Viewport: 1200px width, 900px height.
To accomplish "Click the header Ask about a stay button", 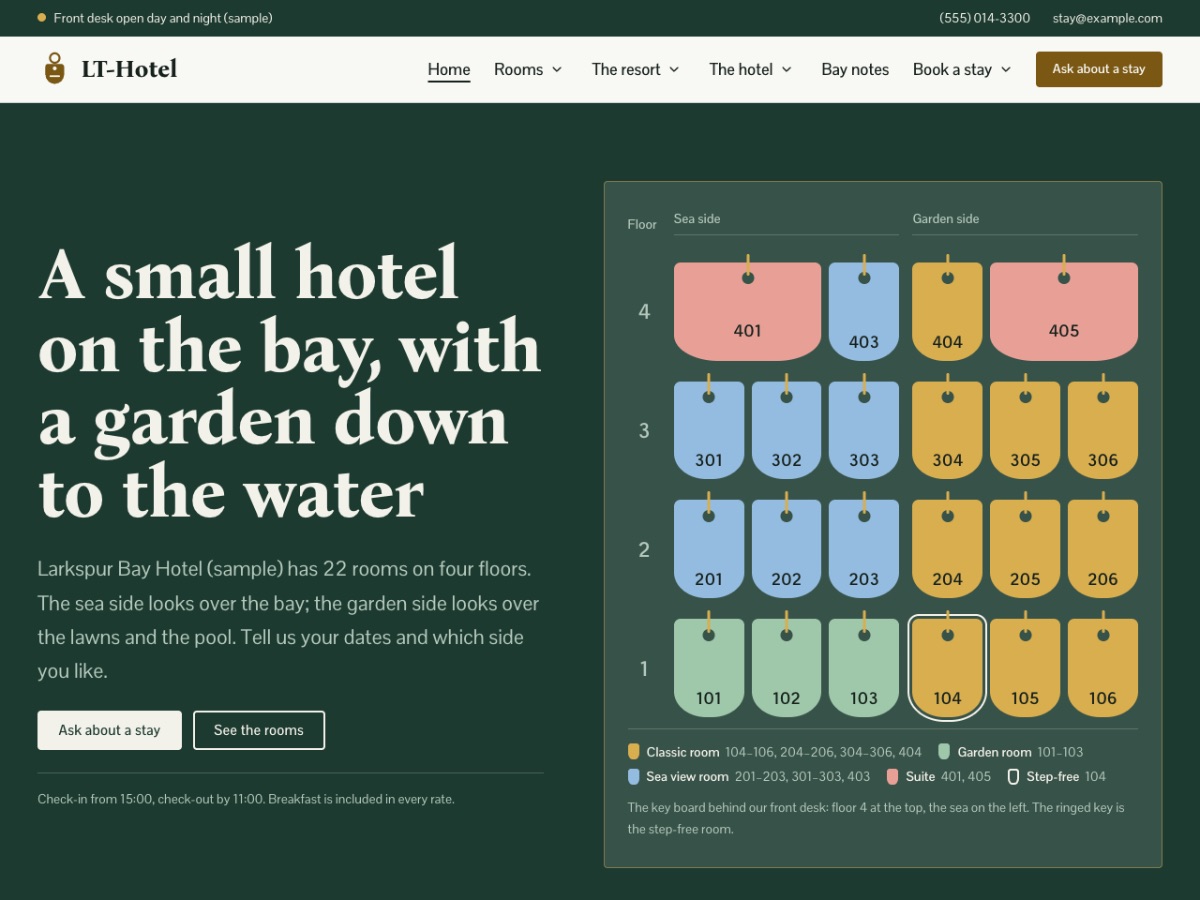I will tap(1099, 69).
